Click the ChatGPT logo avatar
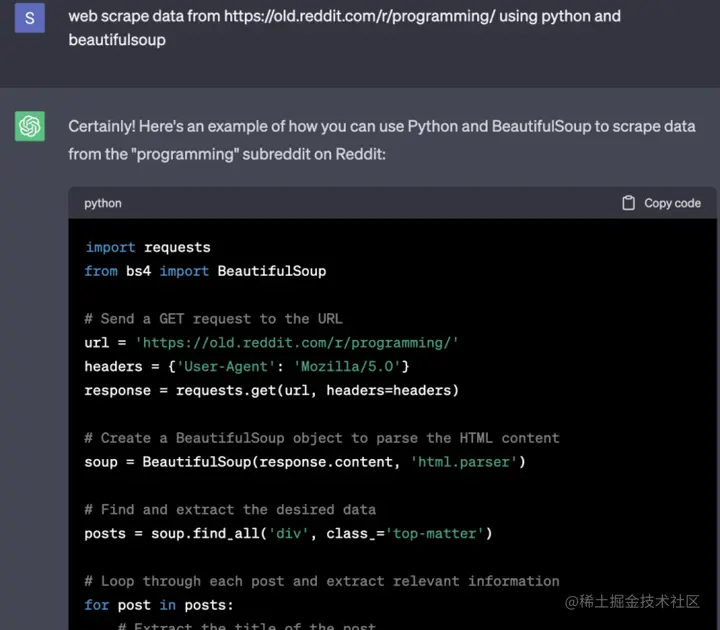The height and width of the screenshot is (630, 720). [30, 126]
